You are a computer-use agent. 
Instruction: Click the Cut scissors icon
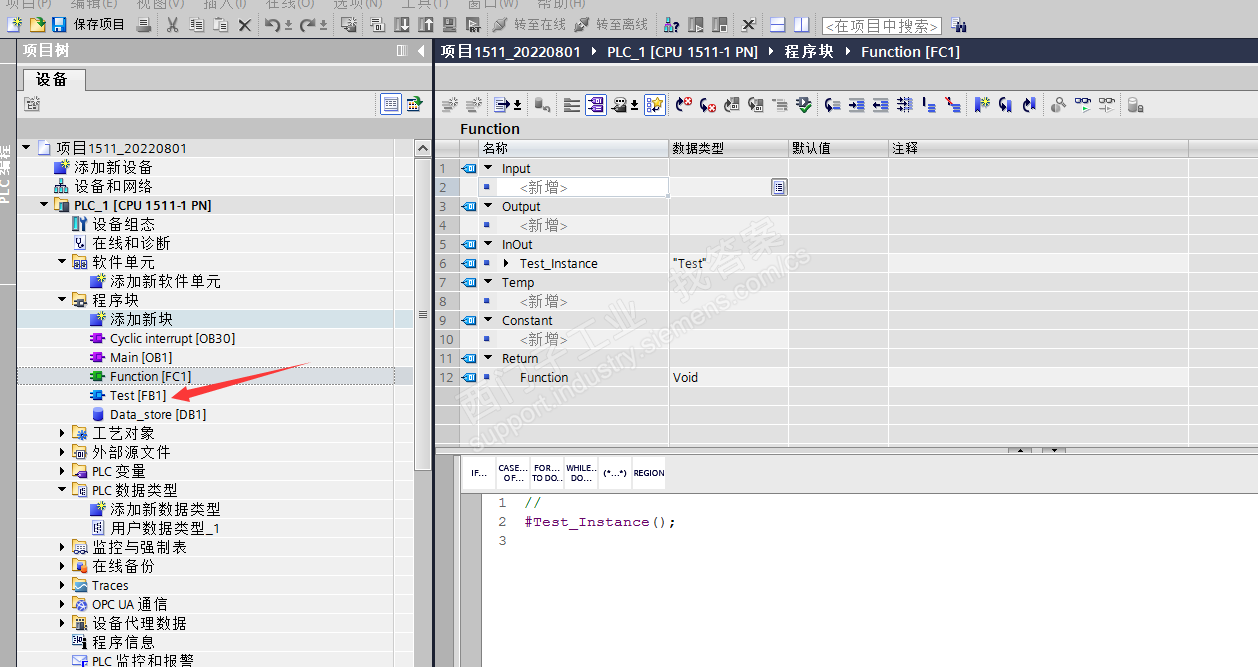point(172,24)
